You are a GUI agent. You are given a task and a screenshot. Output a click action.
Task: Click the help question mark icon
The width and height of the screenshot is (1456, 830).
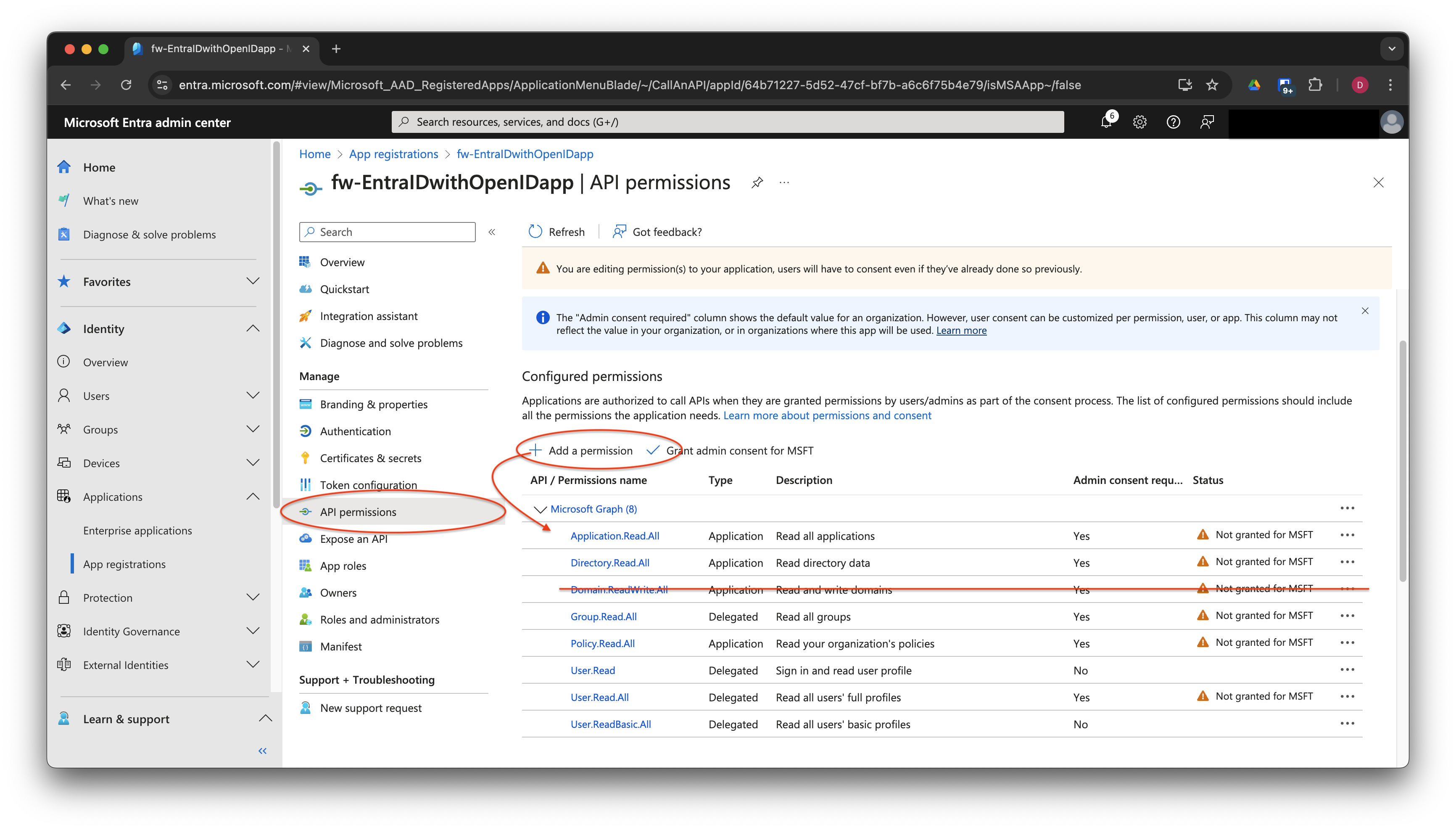point(1174,122)
